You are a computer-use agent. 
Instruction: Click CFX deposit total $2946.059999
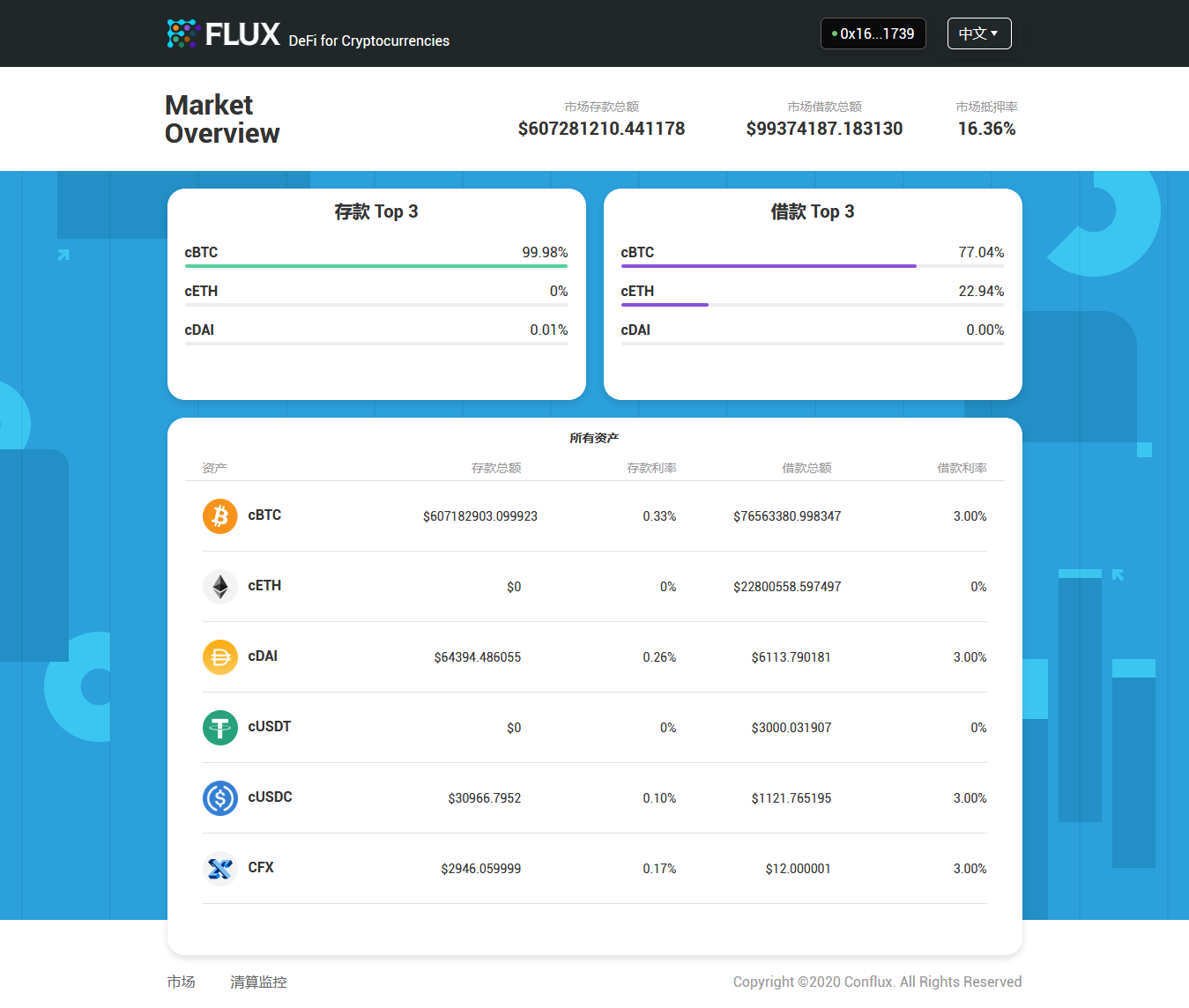pyautogui.click(x=481, y=869)
